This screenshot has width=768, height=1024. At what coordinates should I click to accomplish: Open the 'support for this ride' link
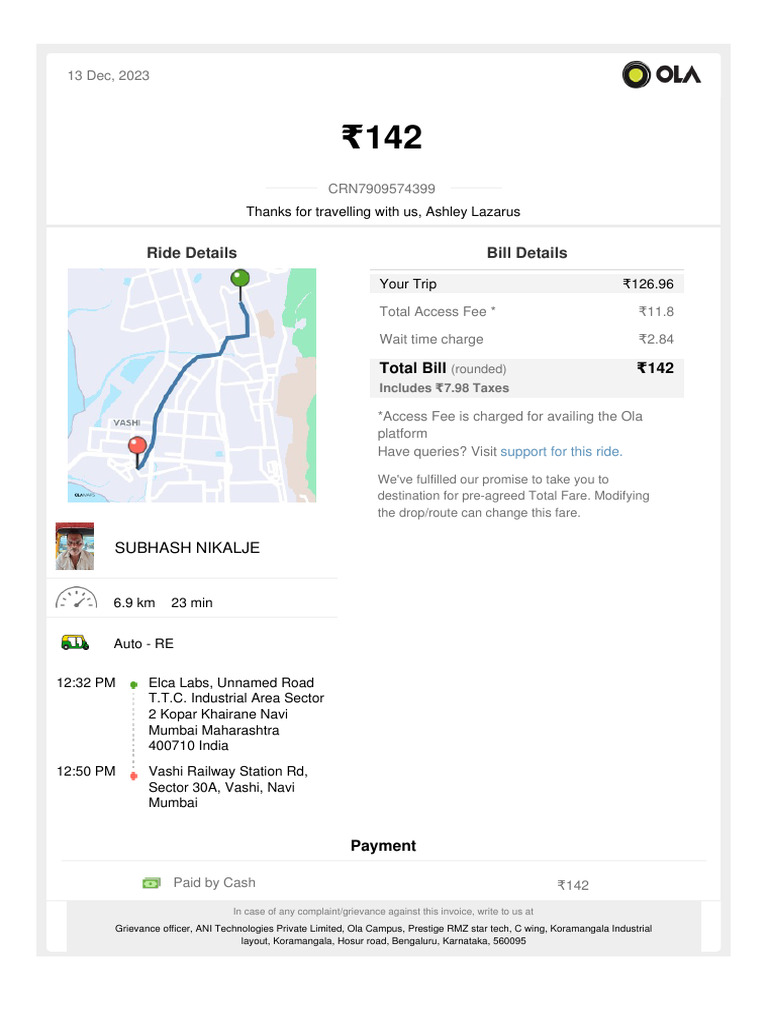[561, 451]
